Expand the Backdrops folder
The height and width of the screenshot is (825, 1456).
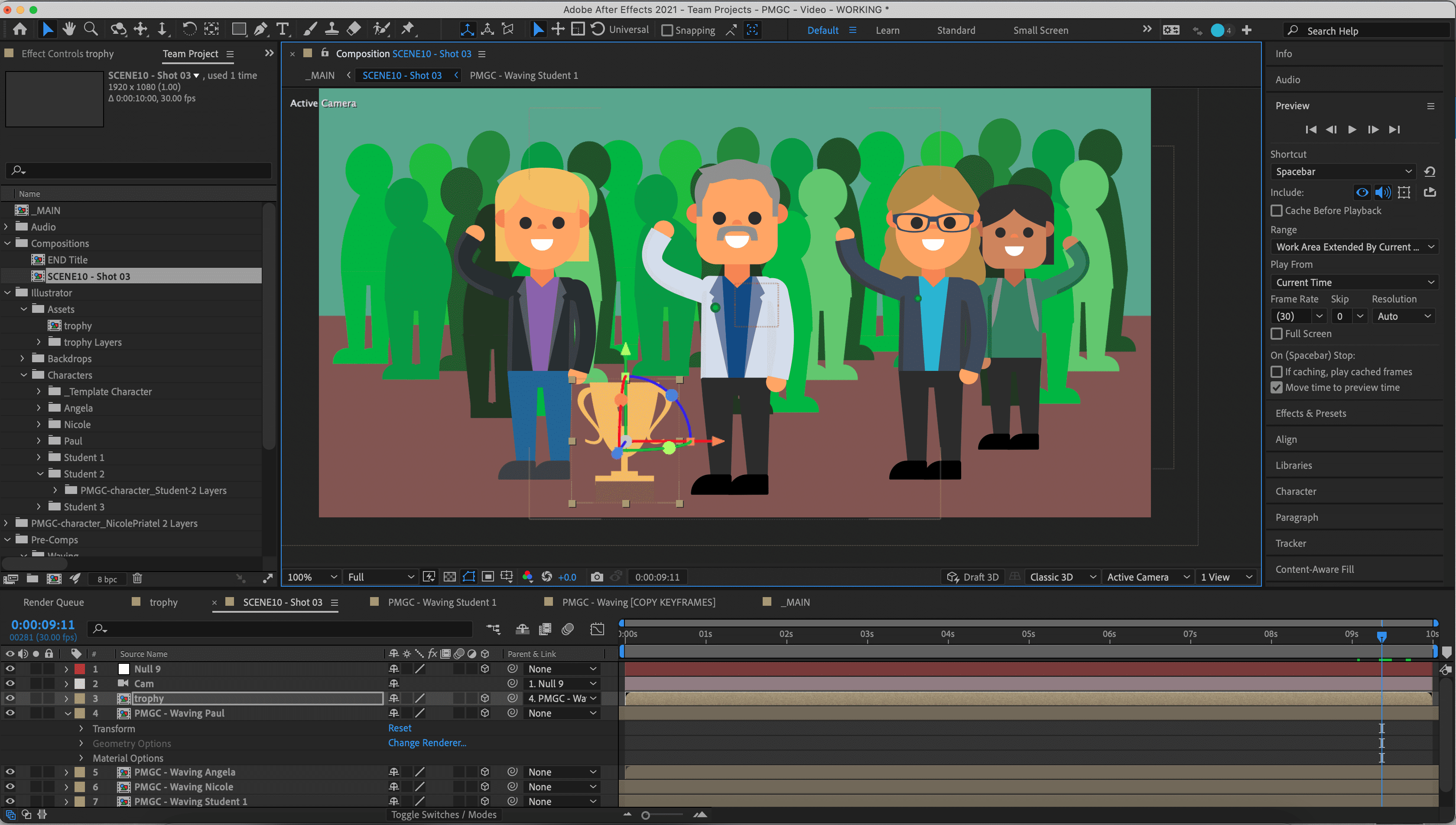pyautogui.click(x=22, y=359)
